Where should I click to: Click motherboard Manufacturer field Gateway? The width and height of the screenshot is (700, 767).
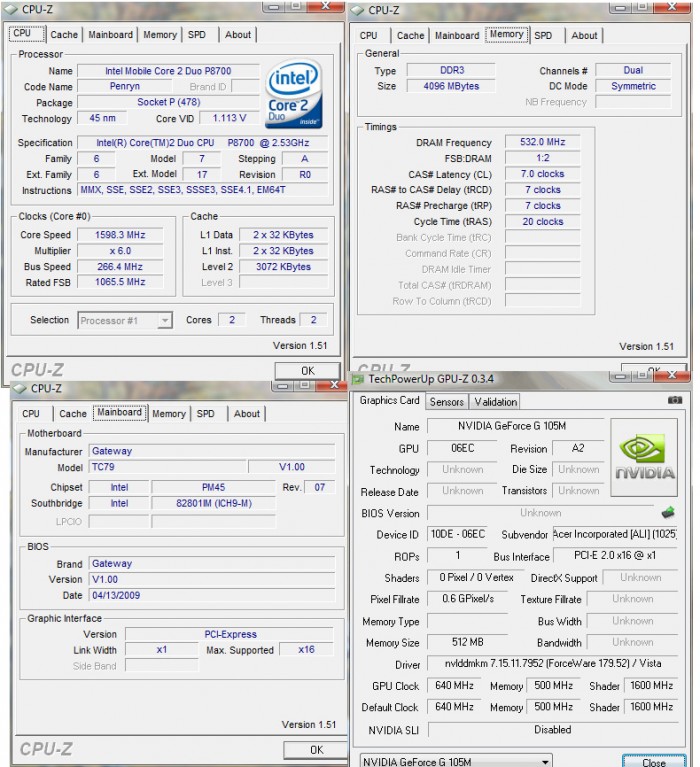(x=212, y=451)
